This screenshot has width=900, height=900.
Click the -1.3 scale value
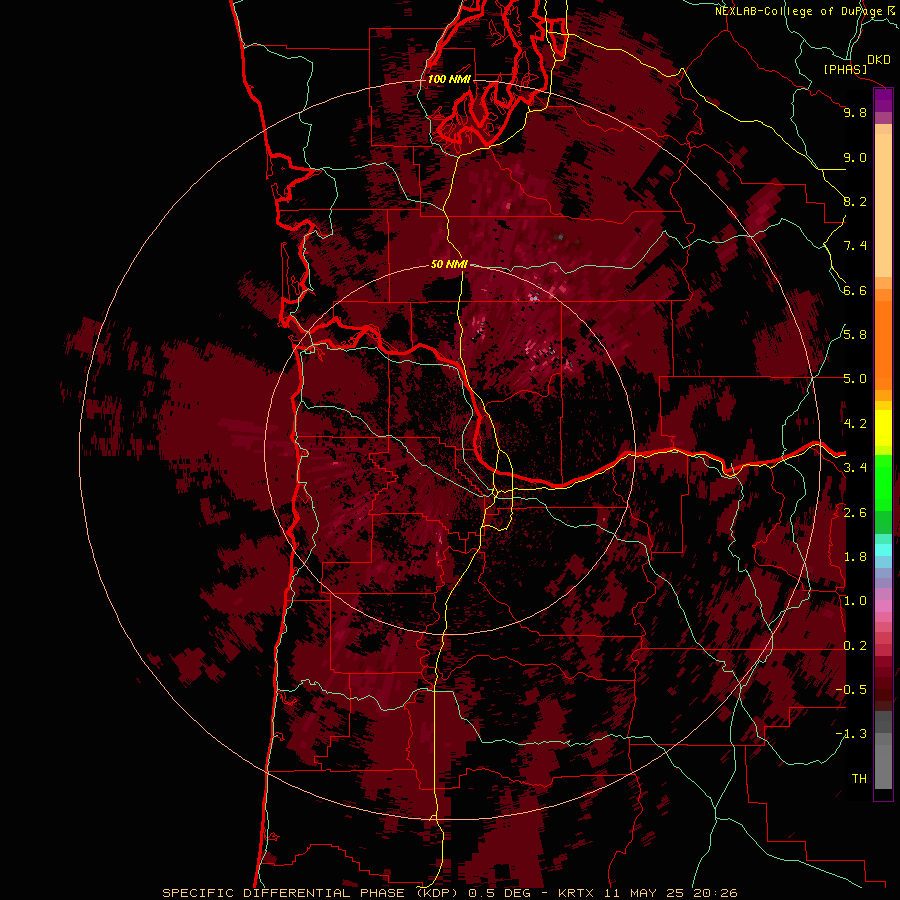[x=851, y=734]
